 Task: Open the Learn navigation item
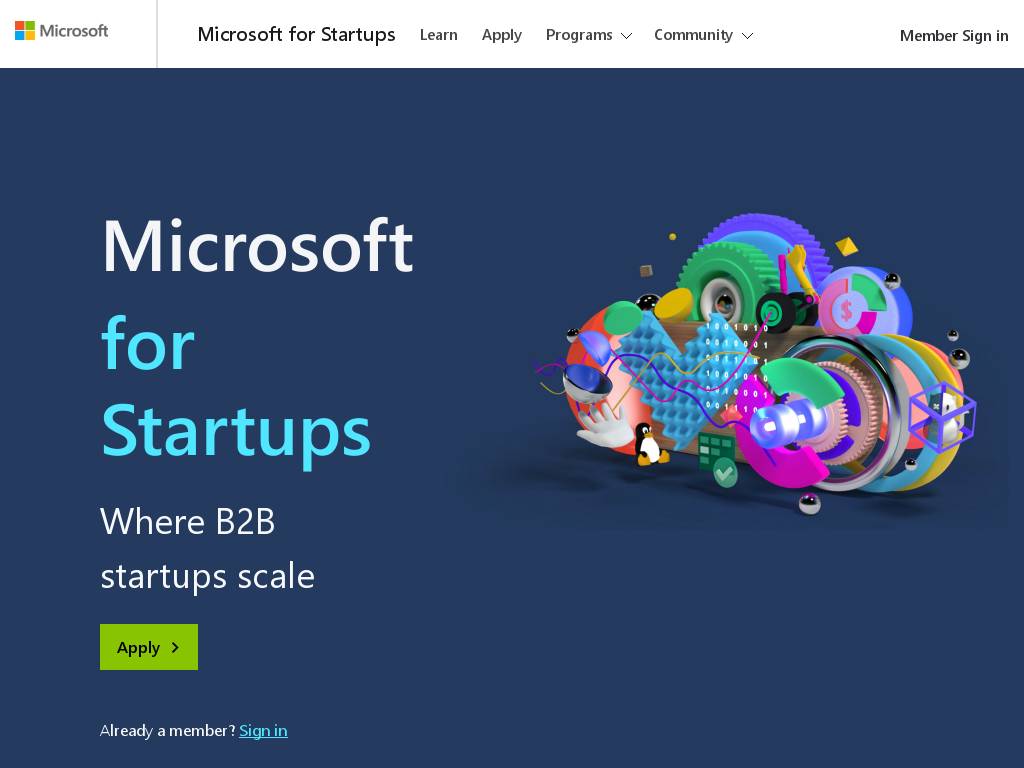pyautogui.click(x=438, y=35)
